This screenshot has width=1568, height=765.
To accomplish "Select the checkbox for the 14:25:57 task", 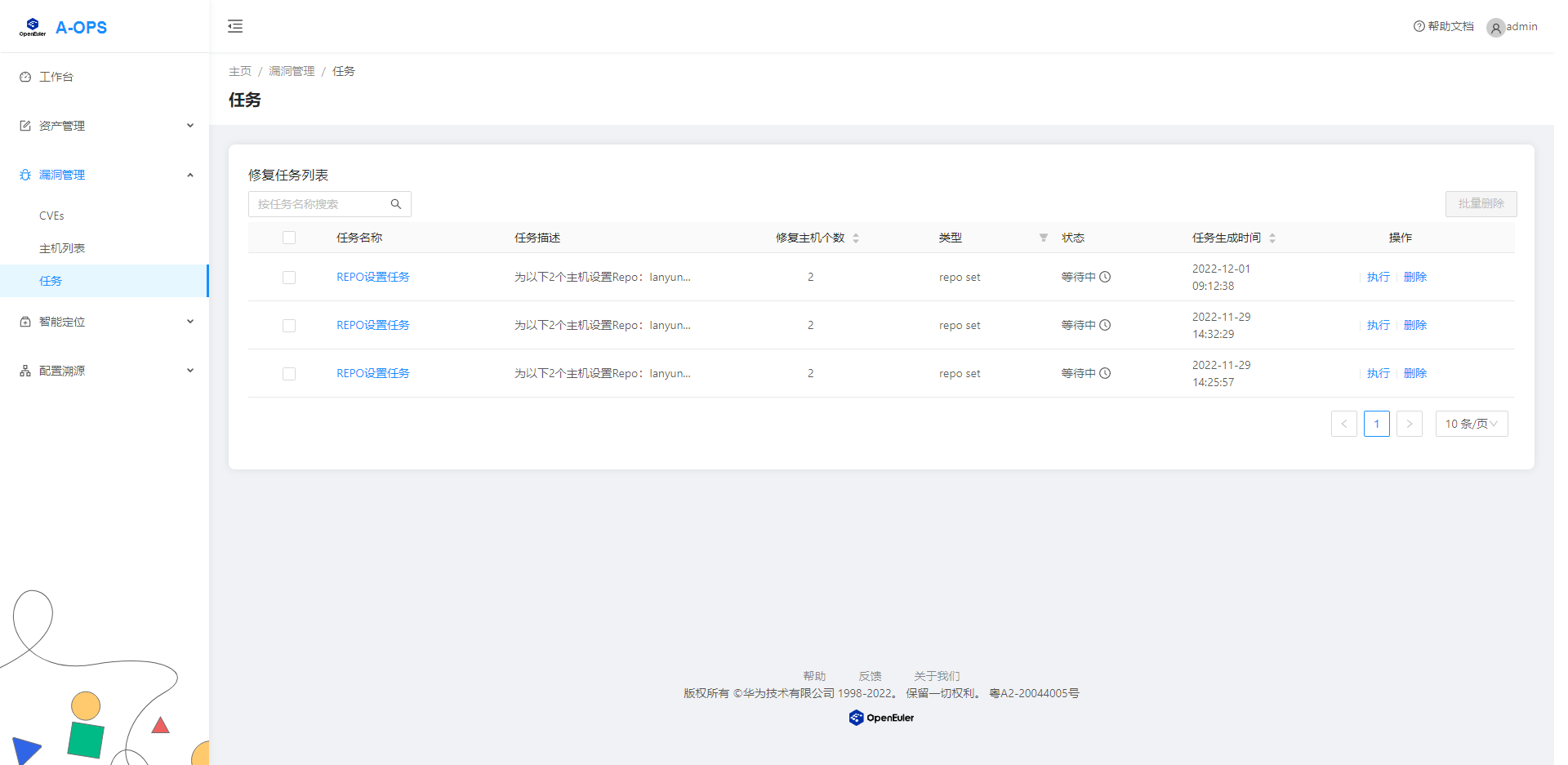I will point(289,374).
